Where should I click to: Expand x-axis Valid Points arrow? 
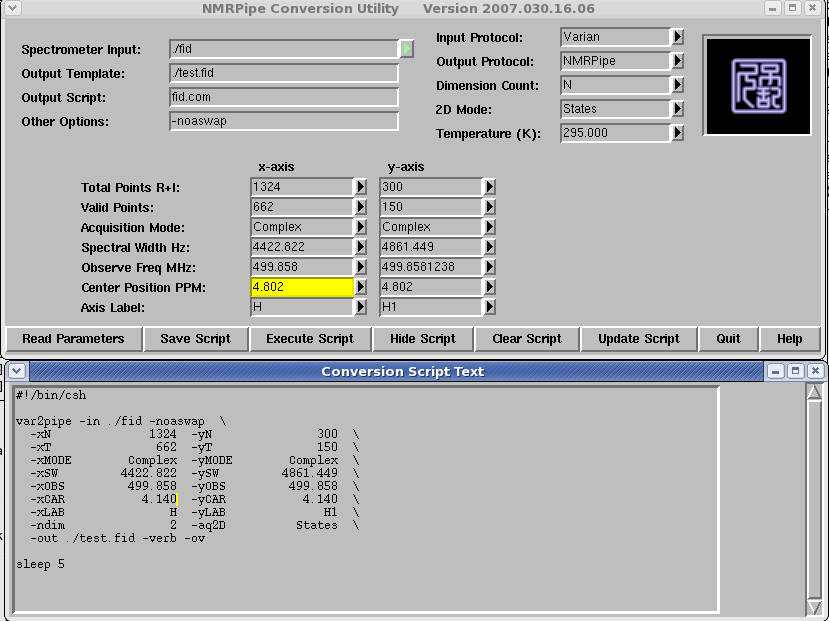(x=361, y=207)
